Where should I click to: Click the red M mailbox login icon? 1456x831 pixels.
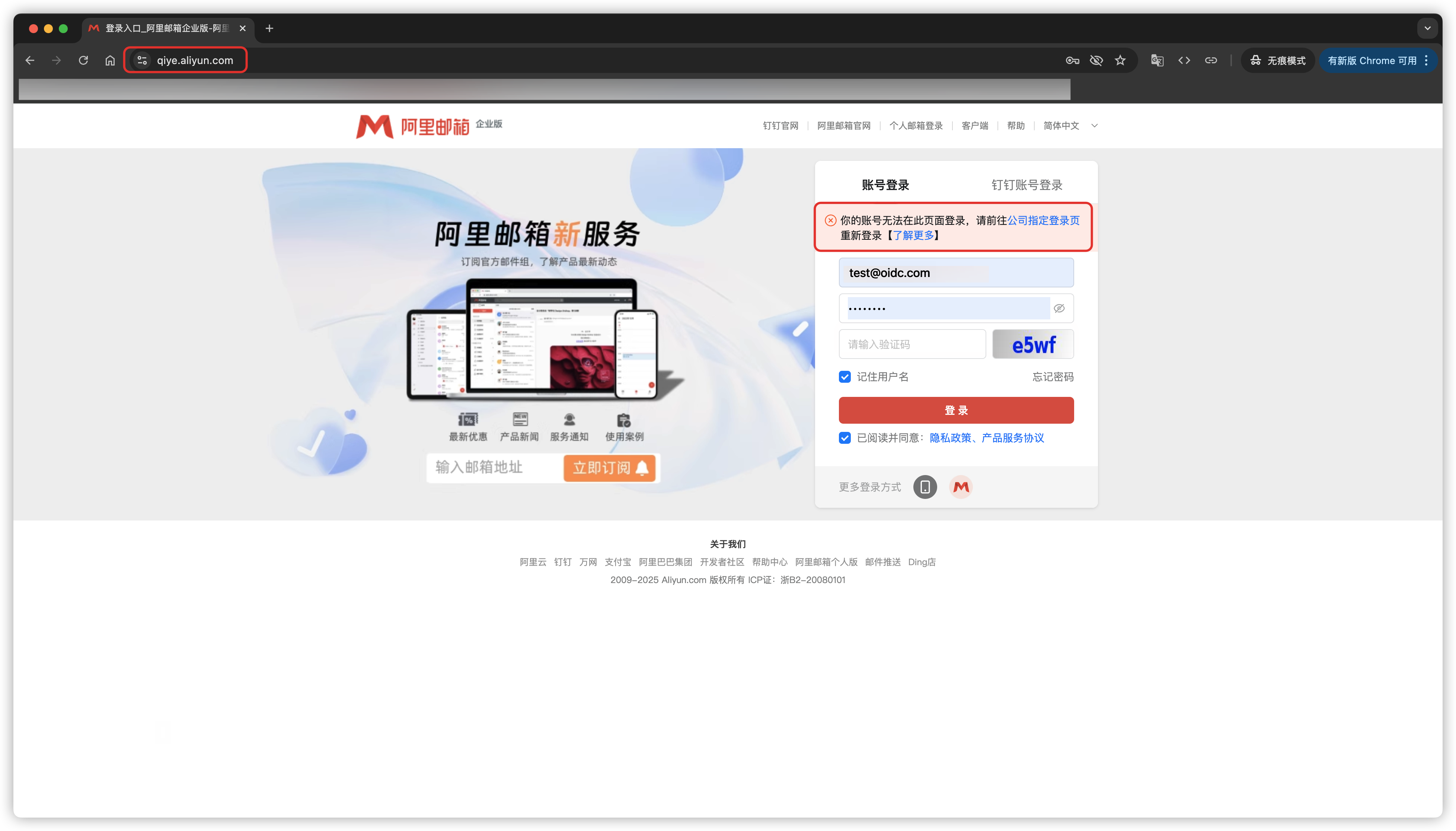pyautogui.click(x=961, y=487)
